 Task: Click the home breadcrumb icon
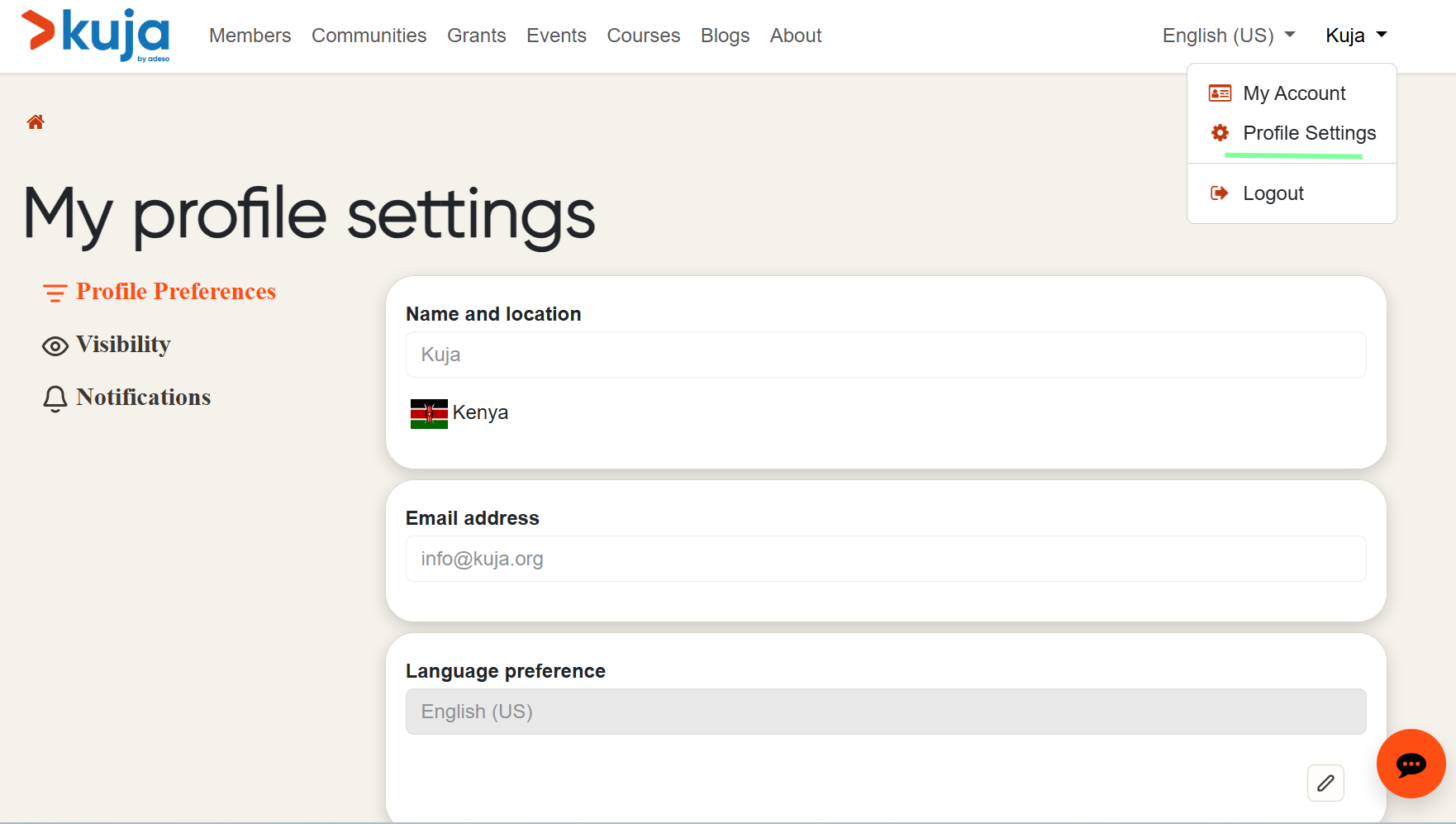click(36, 122)
